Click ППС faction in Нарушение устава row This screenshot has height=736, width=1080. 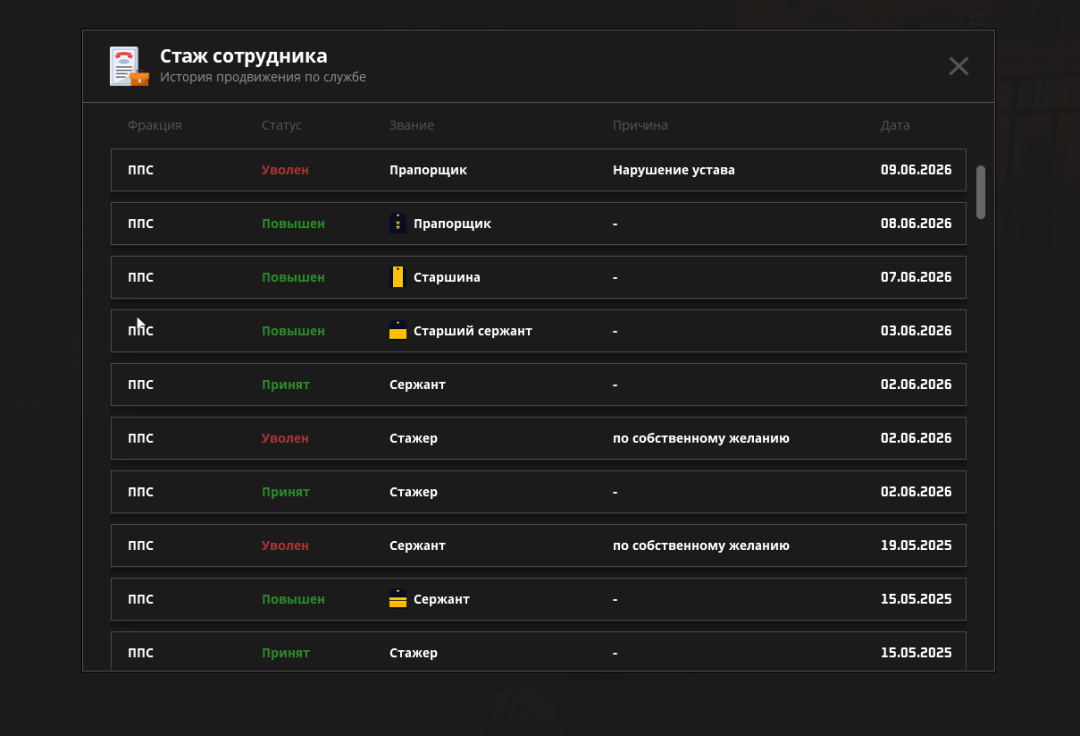click(140, 170)
